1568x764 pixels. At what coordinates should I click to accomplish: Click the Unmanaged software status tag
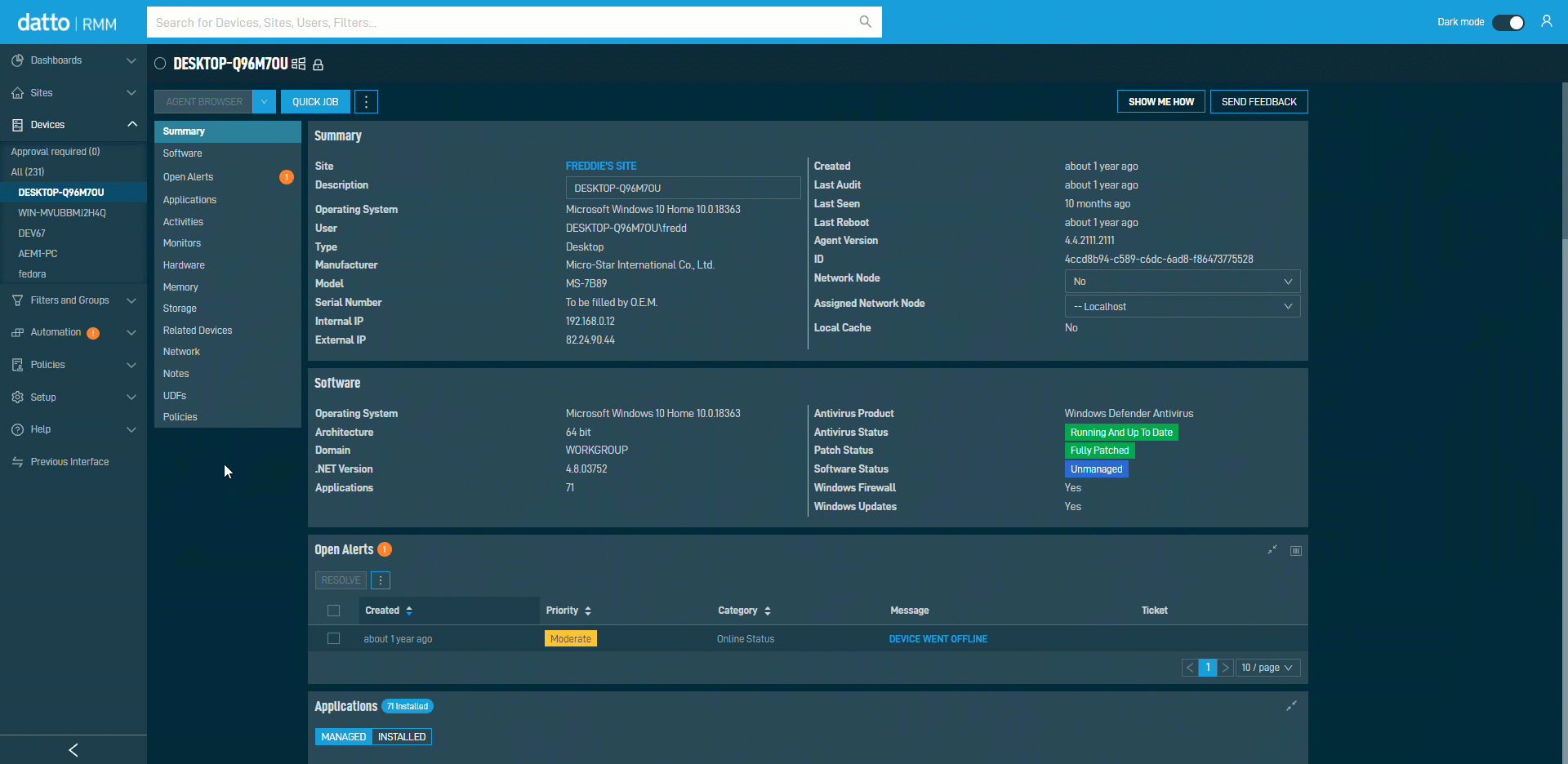(1097, 469)
